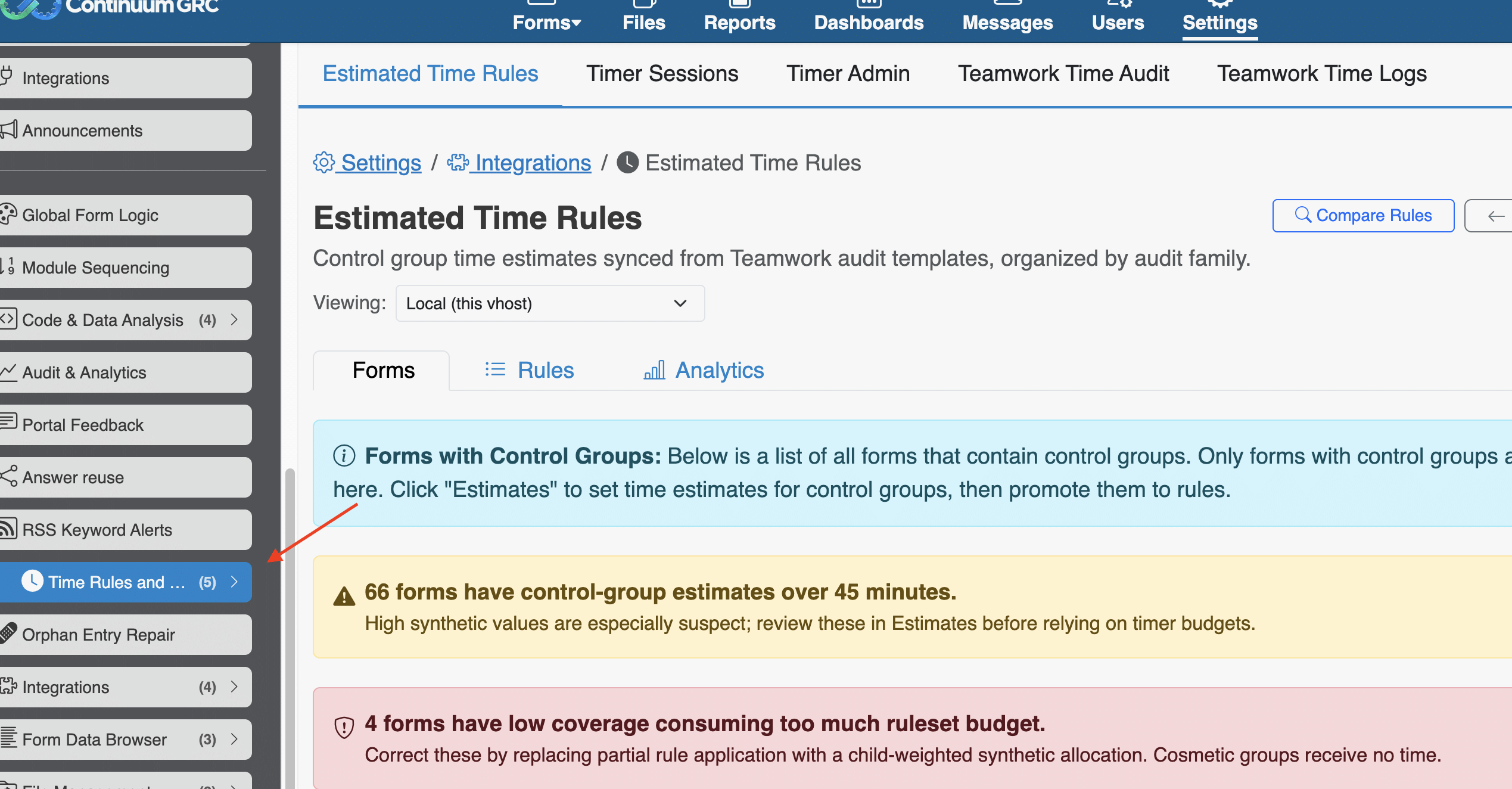Screen dimensions: 1512x789
Task: Open Integrations with the plug icon
Action: point(125,78)
